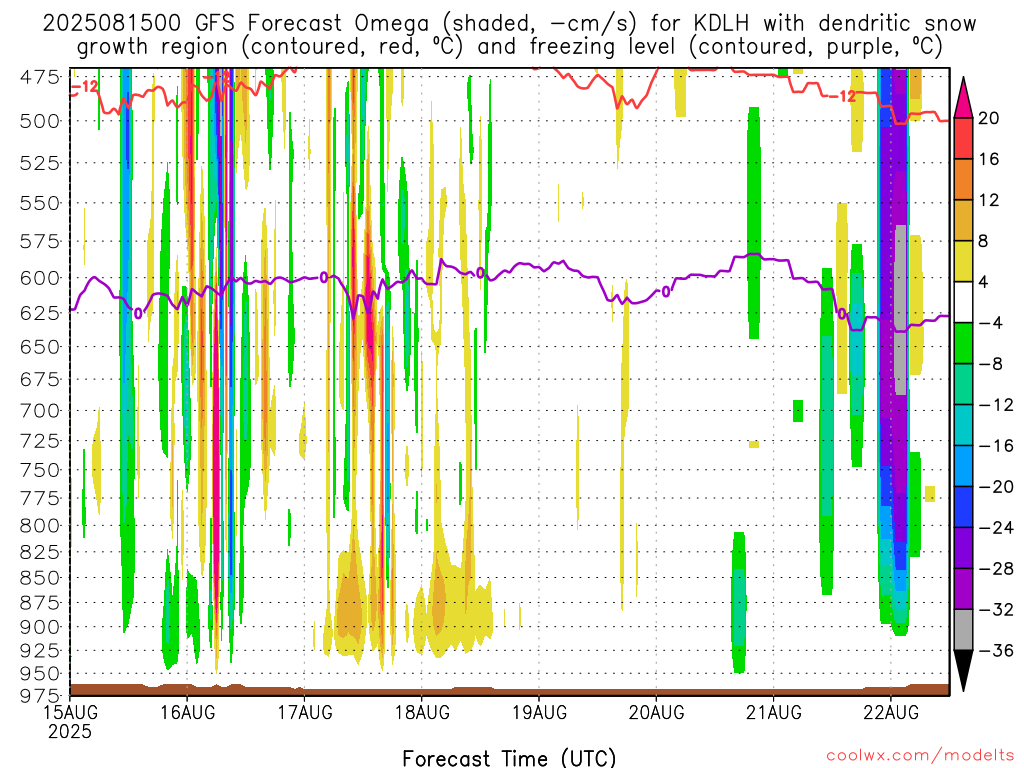The image size is (1024, 768).
Task: Click the 875 pressure level label
Action: click(40, 602)
